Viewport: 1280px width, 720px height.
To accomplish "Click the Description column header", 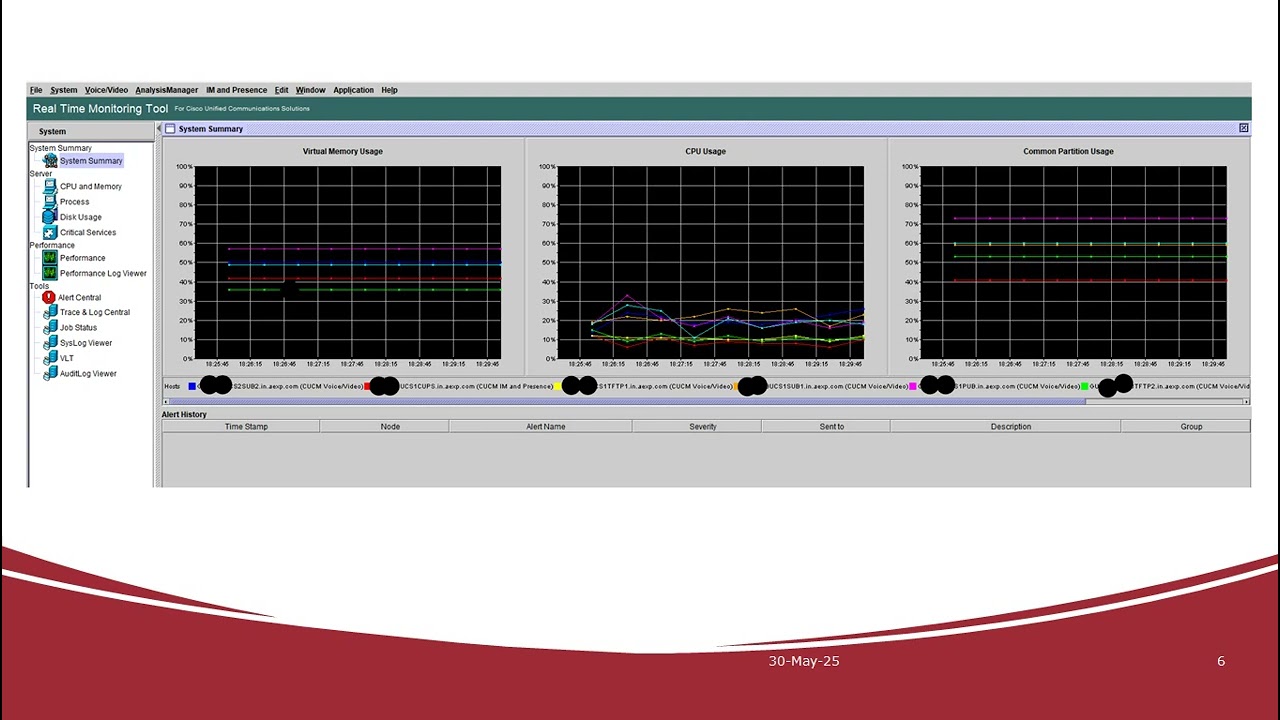I will pyautogui.click(x=1006, y=426).
